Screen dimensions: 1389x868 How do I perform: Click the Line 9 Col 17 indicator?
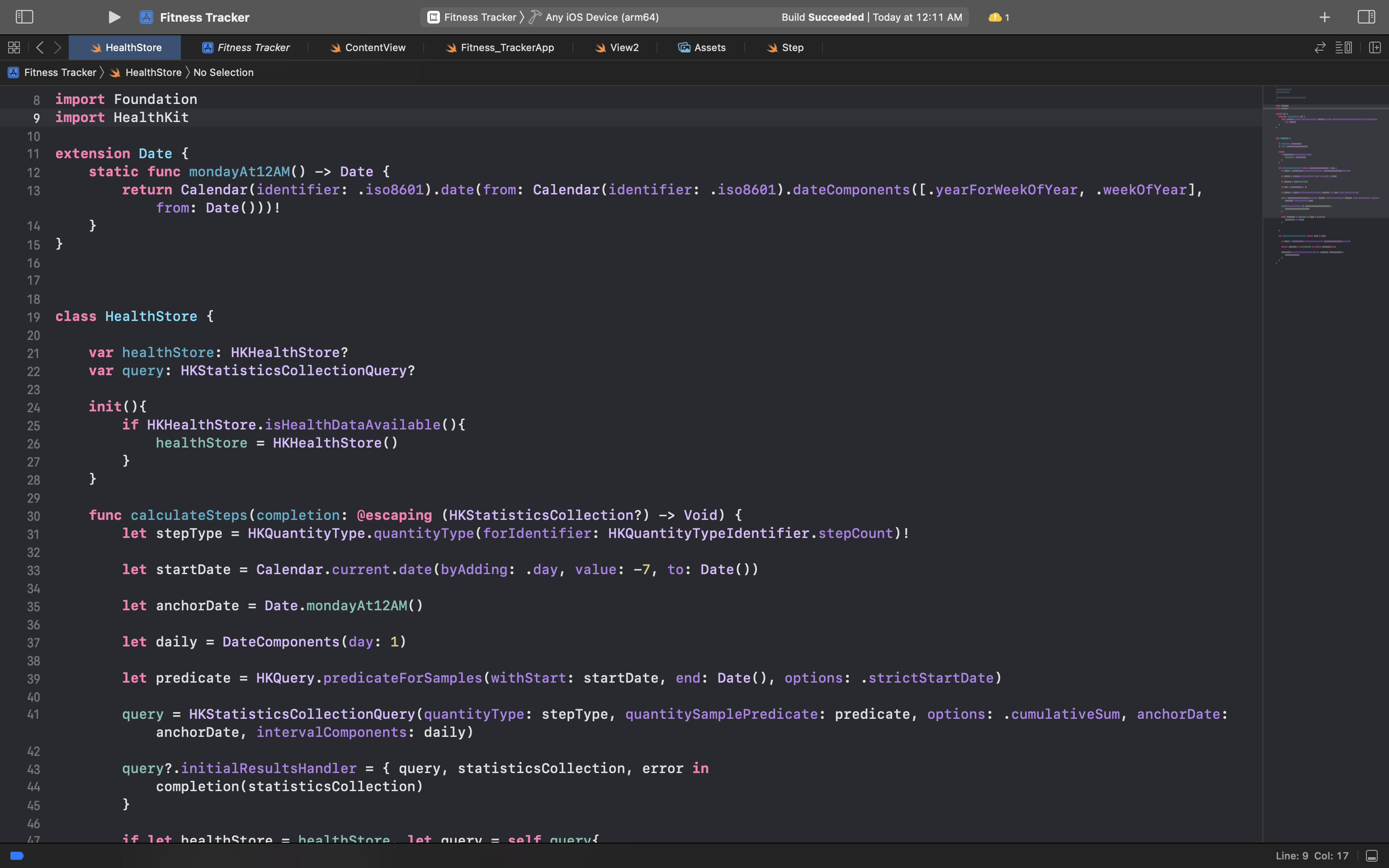click(x=1312, y=856)
